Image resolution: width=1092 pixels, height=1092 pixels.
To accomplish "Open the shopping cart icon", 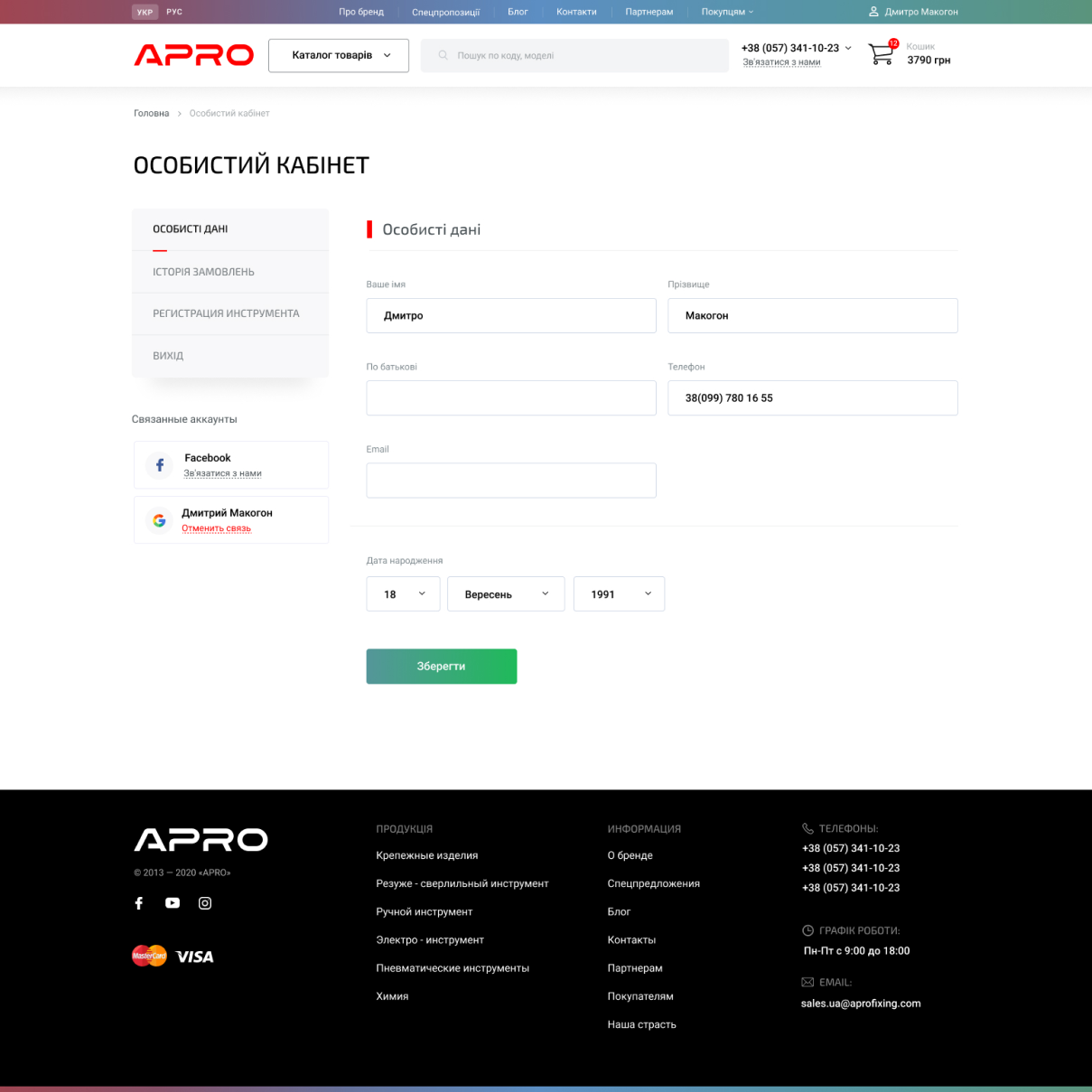I will [881, 54].
